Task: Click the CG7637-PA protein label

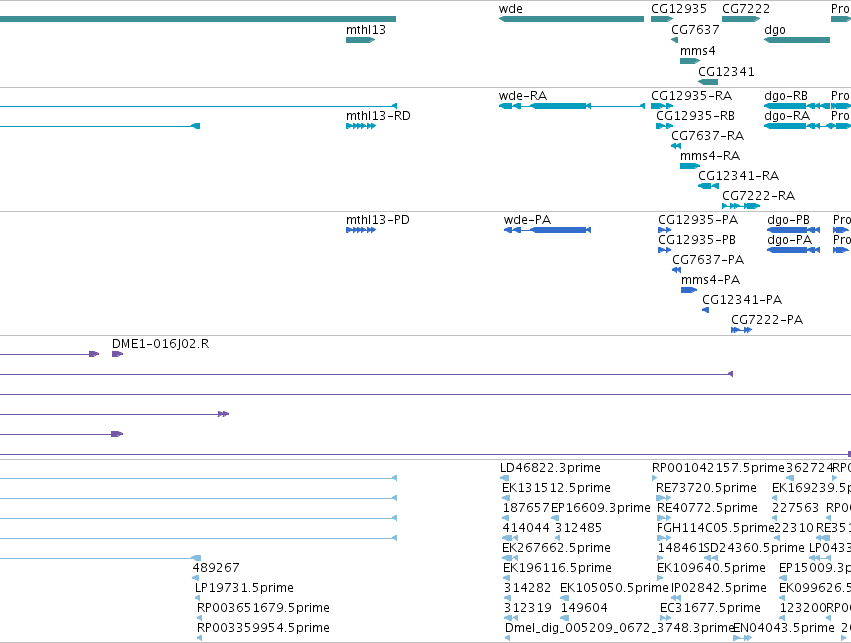Action: [x=708, y=260]
